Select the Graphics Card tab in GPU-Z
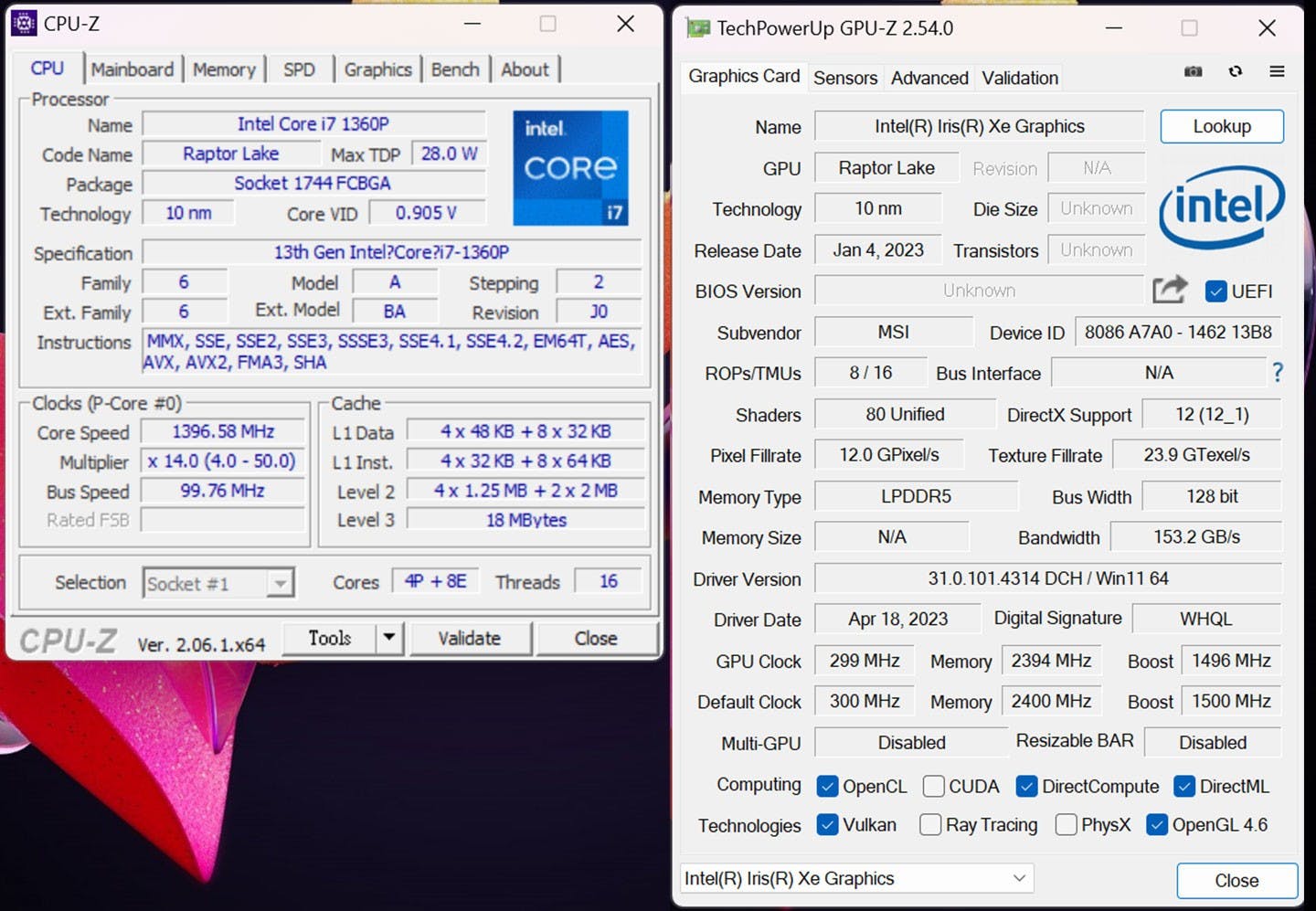The height and width of the screenshot is (911, 1316). click(744, 77)
